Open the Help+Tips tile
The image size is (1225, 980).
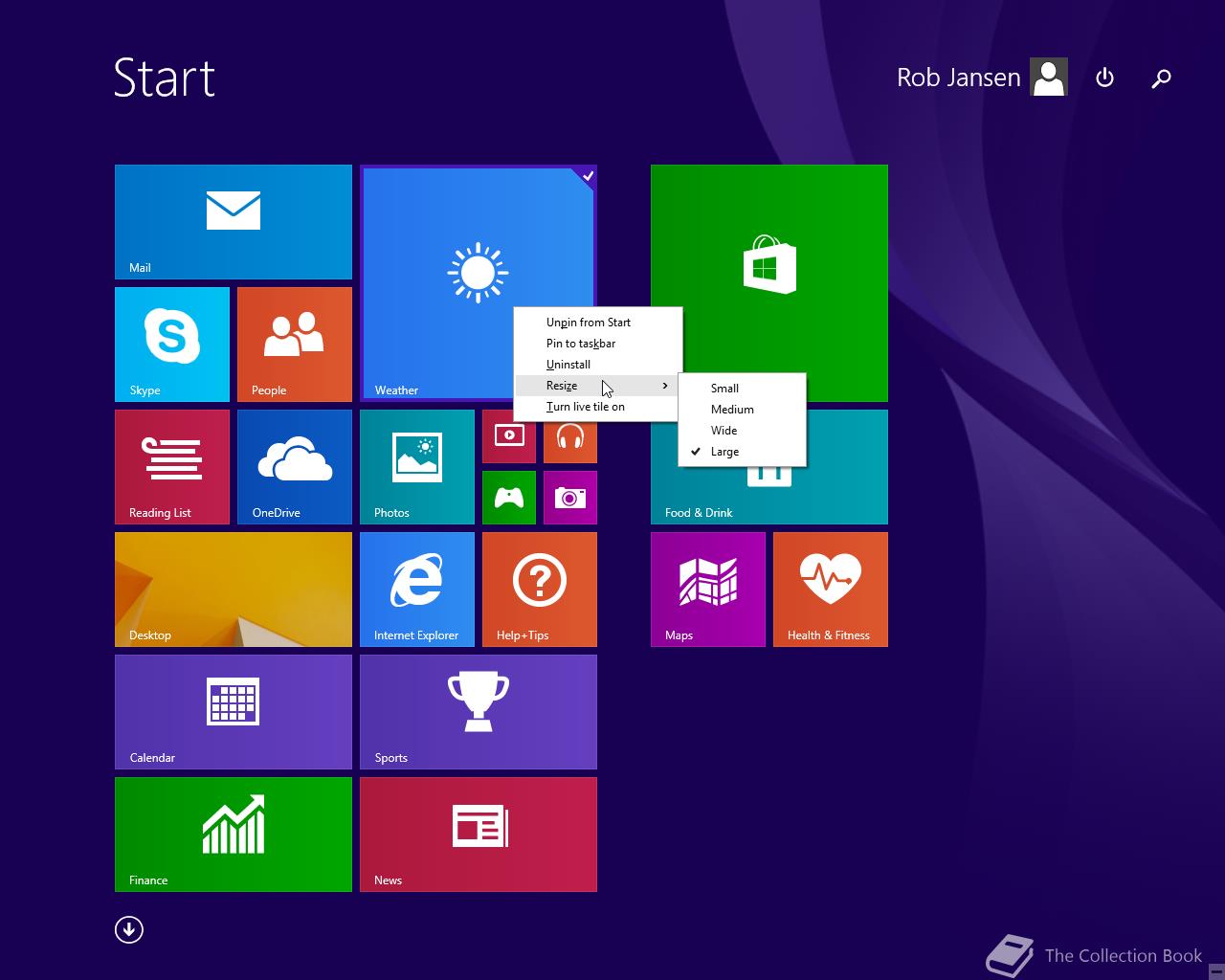click(540, 590)
